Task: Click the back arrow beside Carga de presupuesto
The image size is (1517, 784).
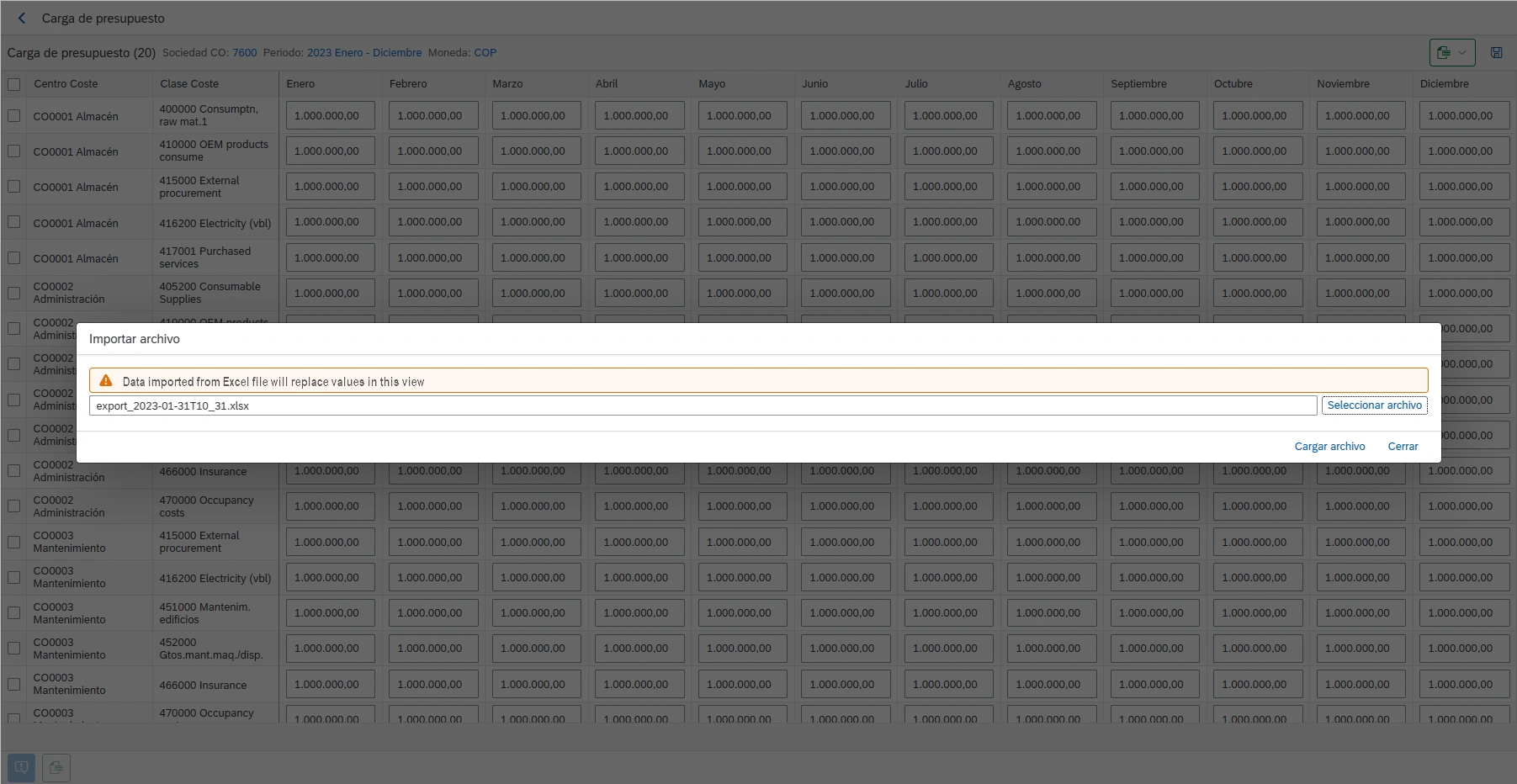Action: (x=22, y=18)
